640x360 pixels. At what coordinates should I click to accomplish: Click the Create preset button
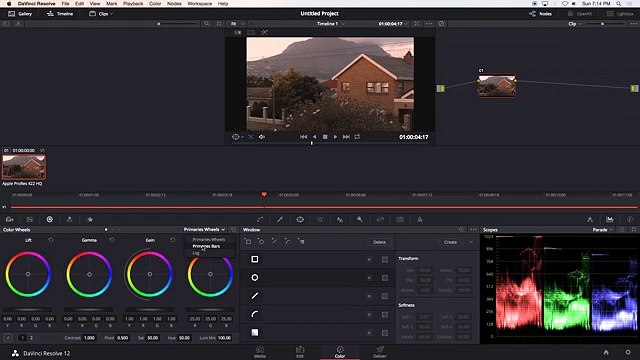[x=451, y=242]
